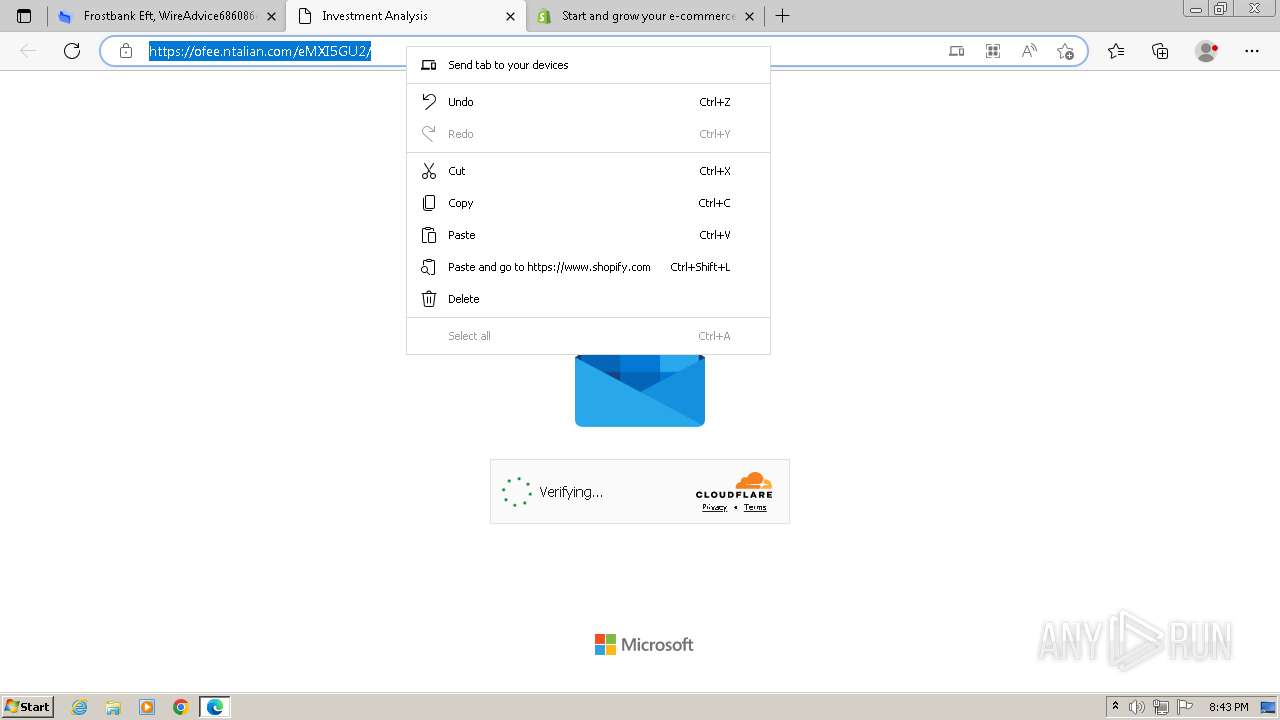1280x720 pixels.
Task: Click the Cloudflare Terms link
Action: click(x=755, y=507)
